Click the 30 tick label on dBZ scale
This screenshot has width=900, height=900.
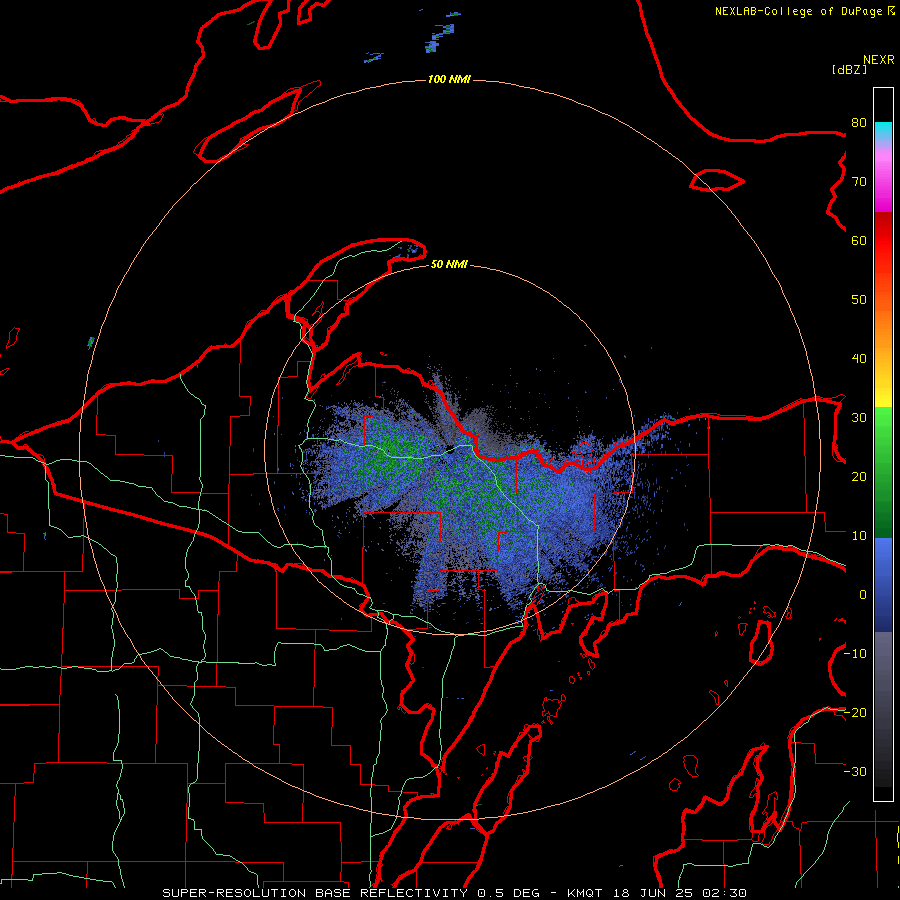859,417
